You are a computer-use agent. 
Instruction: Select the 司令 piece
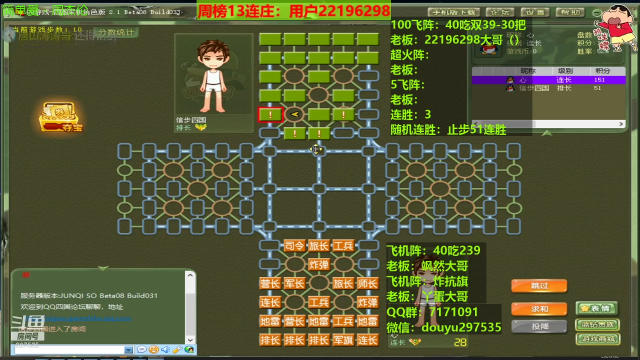[x=294, y=245]
